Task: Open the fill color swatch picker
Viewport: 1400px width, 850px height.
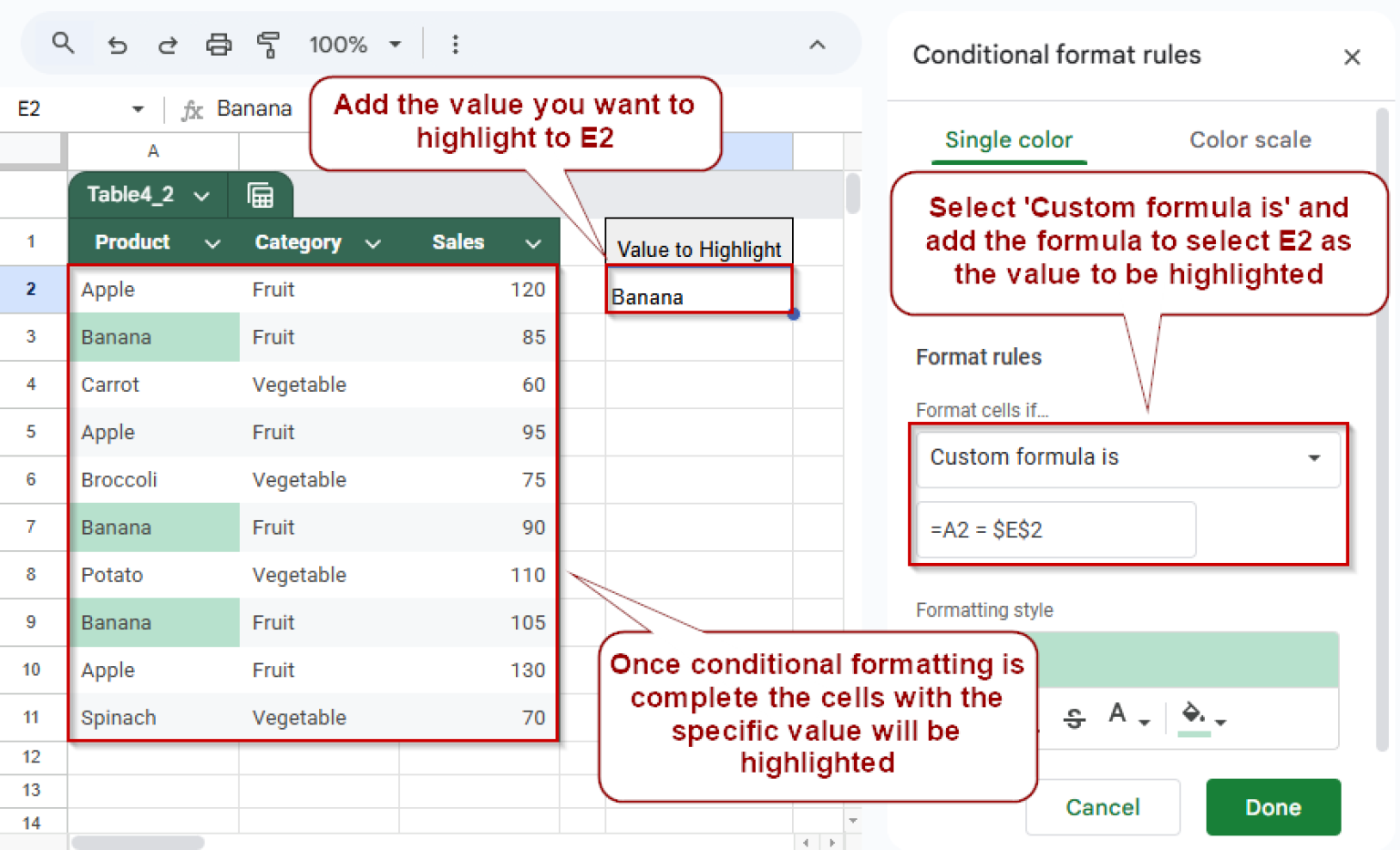Action: (x=1195, y=718)
